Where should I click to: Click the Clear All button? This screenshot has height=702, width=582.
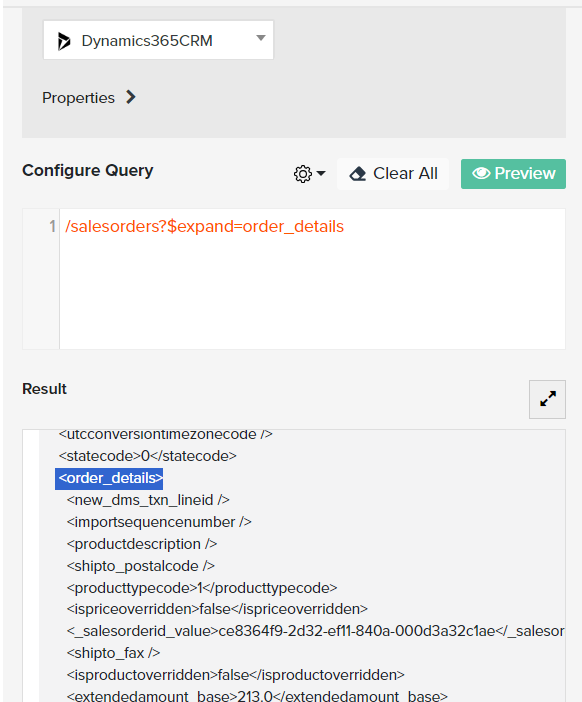point(393,174)
